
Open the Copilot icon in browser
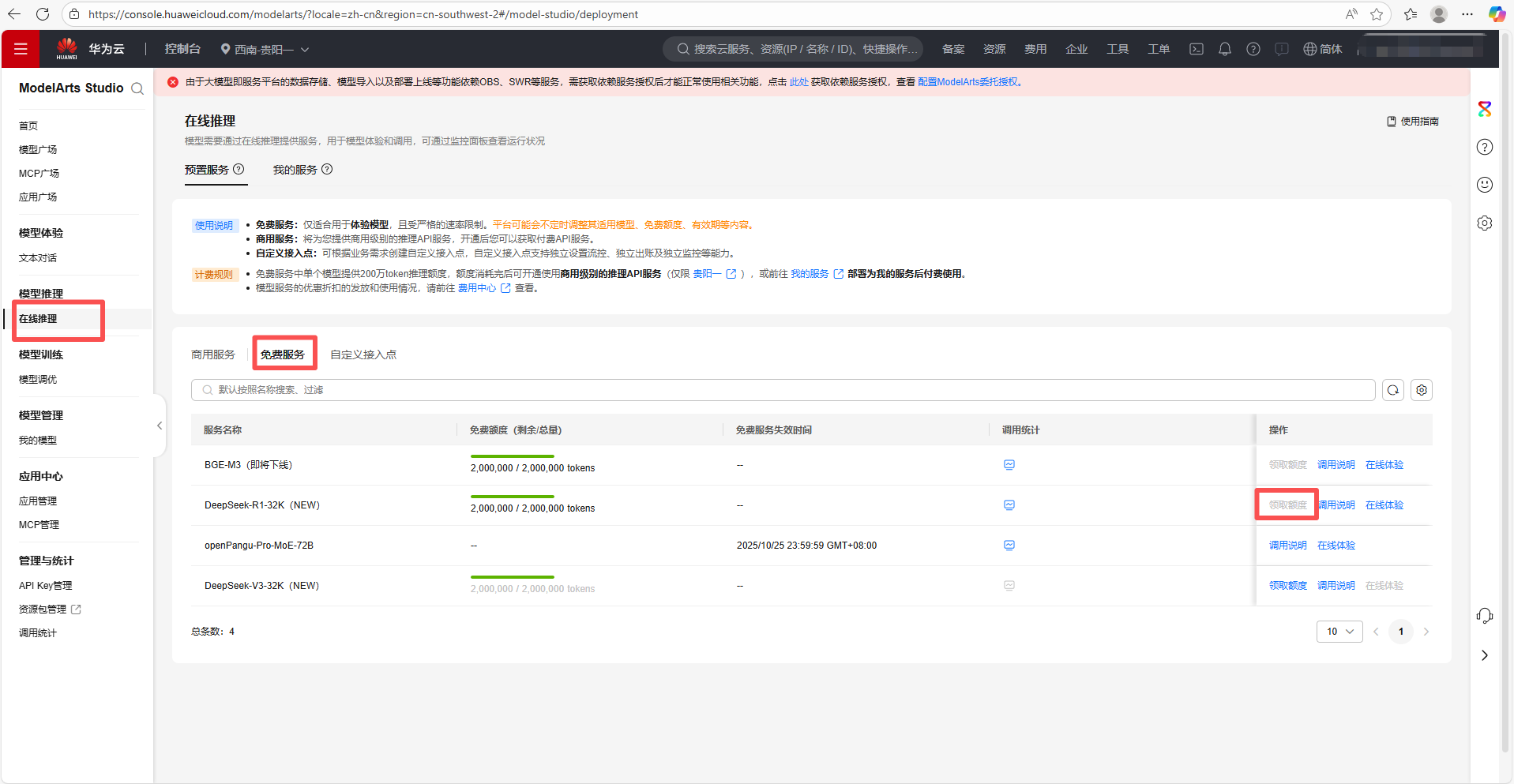click(1497, 14)
